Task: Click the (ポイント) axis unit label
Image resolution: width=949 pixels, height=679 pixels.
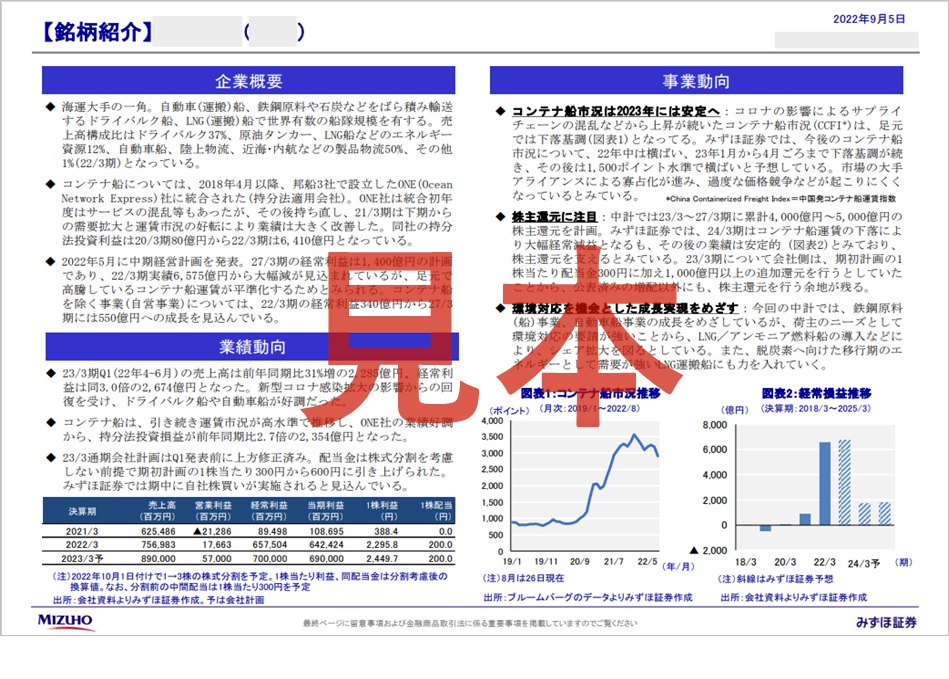Action: pos(508,410)
